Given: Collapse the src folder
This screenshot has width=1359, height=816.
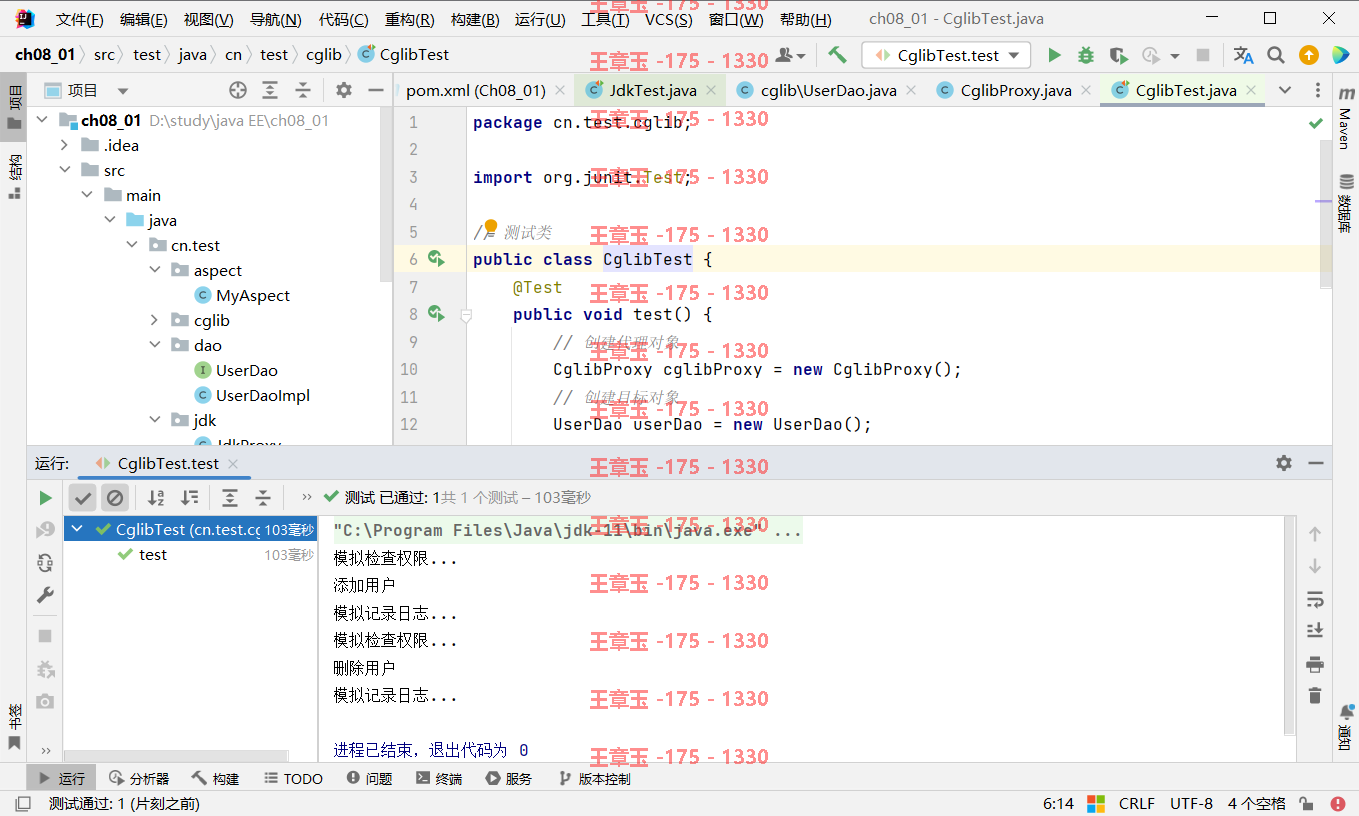Looking at the screenshot, I should pyautogui.click(x=65, y=170).
